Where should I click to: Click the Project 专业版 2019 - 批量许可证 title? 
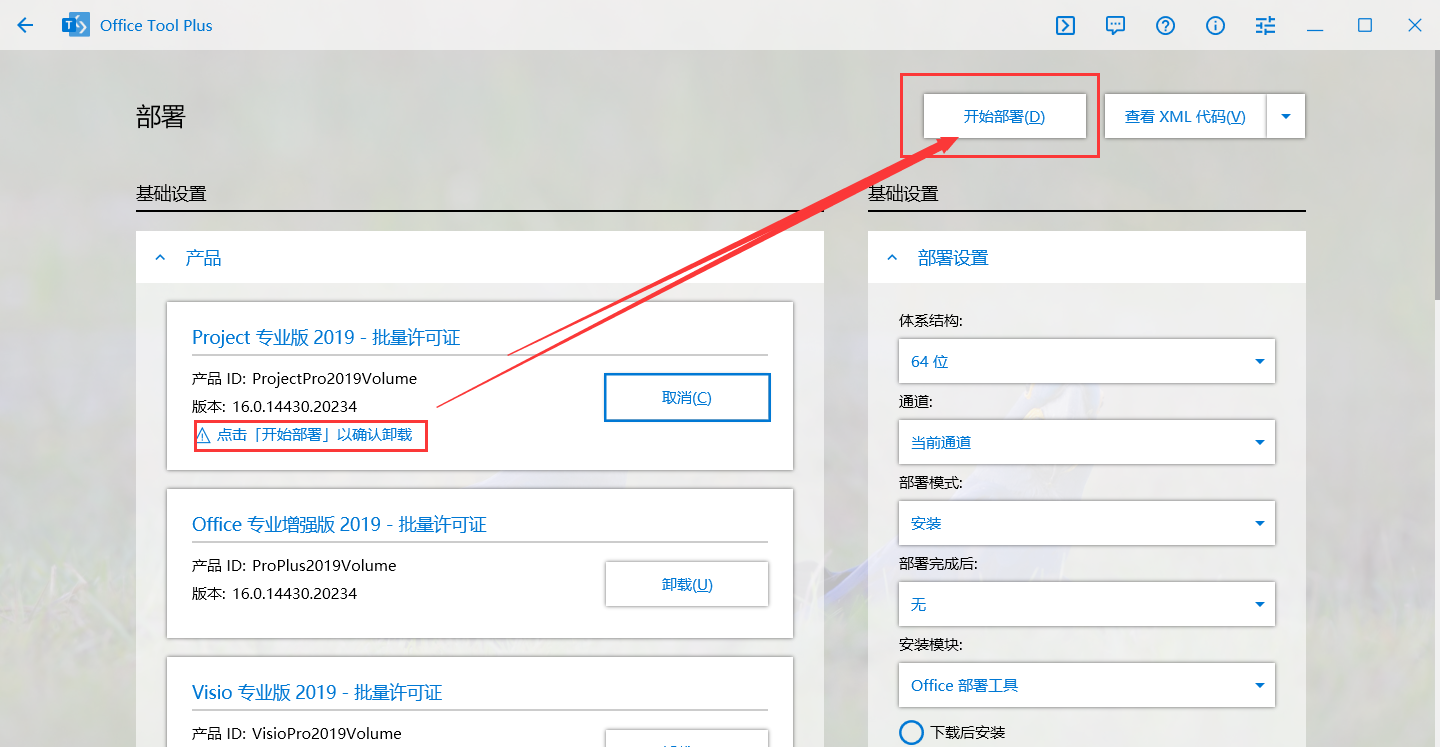(326, 338)
